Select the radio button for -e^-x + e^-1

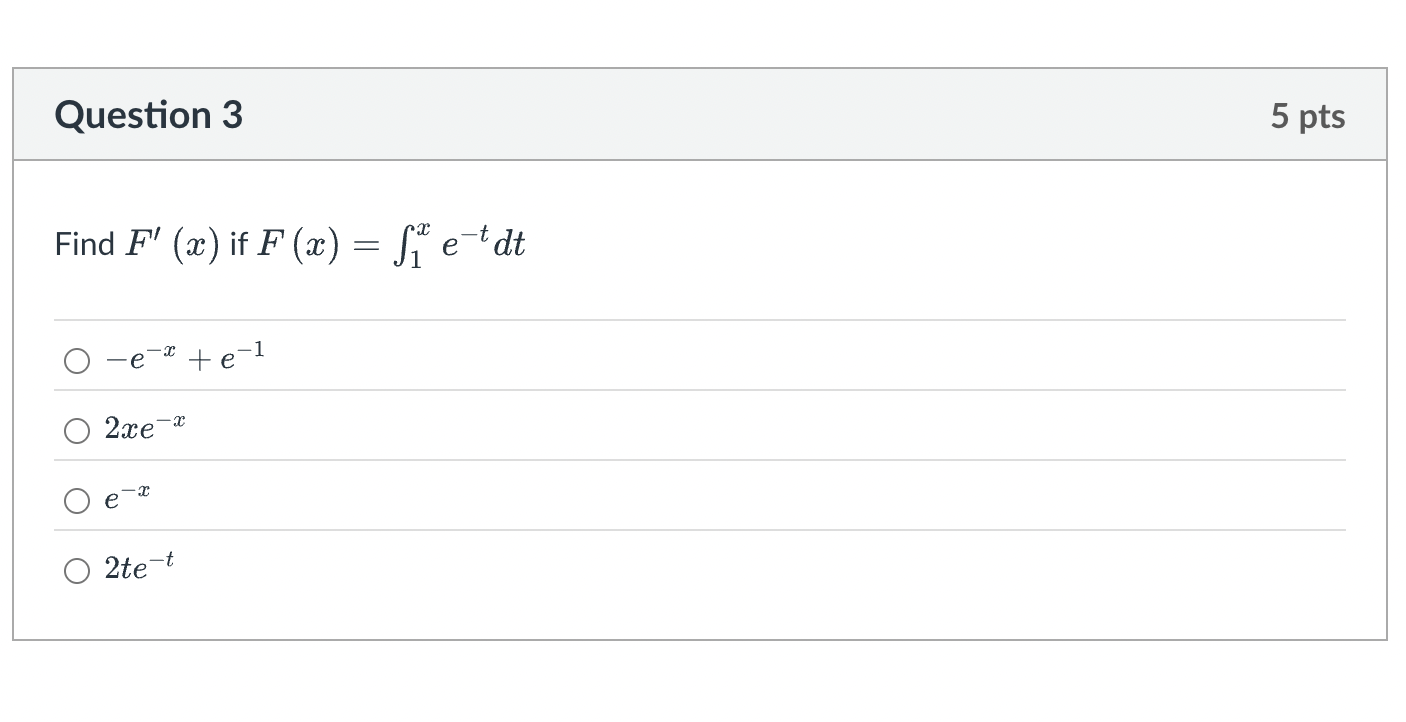point(77,360)
